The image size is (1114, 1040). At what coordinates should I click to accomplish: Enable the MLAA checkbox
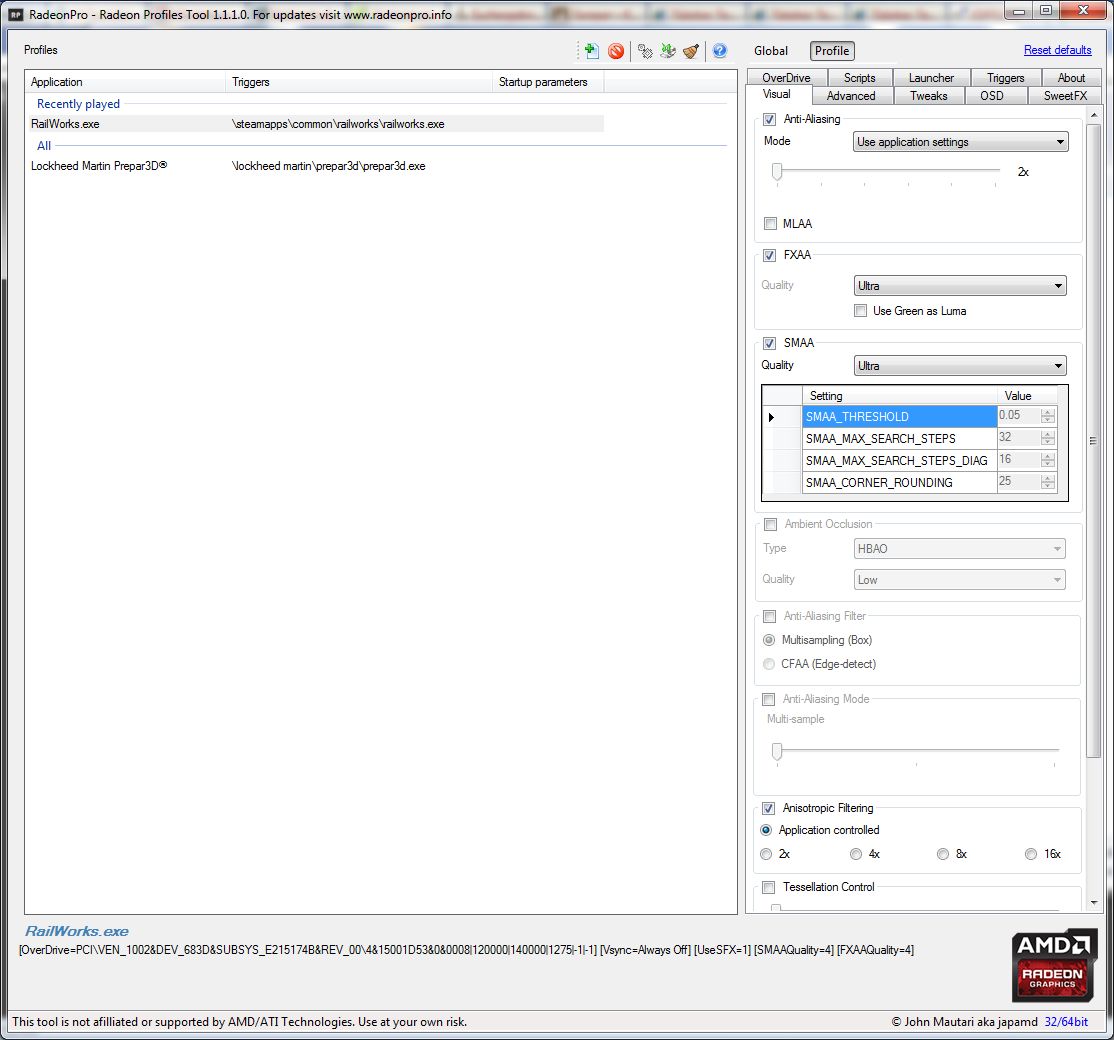[x=770, y=224]
